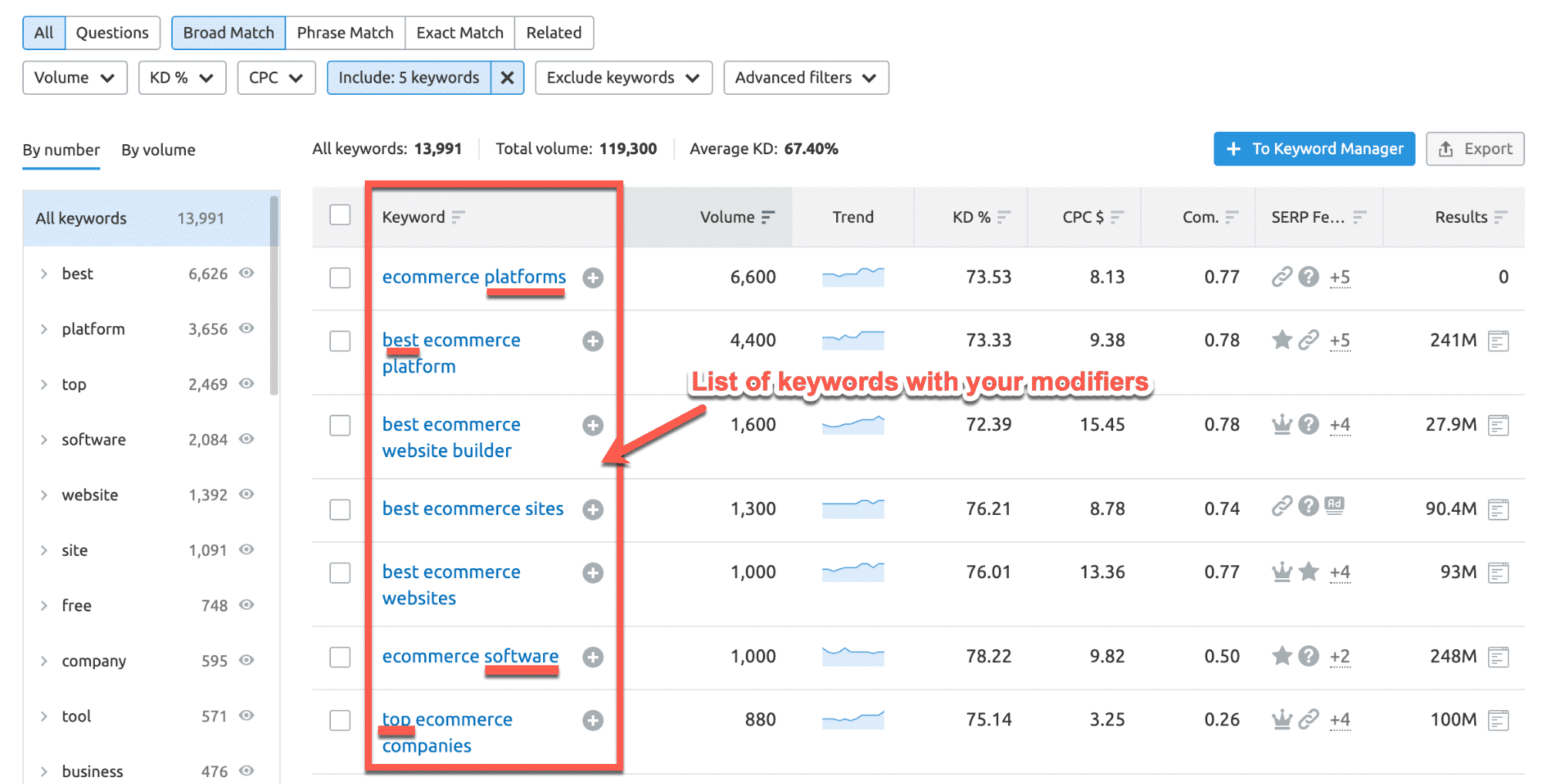This screenshot has width=1542, height=784.
Task: Remove the Include: 5 keywords filter
Action: point(507,78)
